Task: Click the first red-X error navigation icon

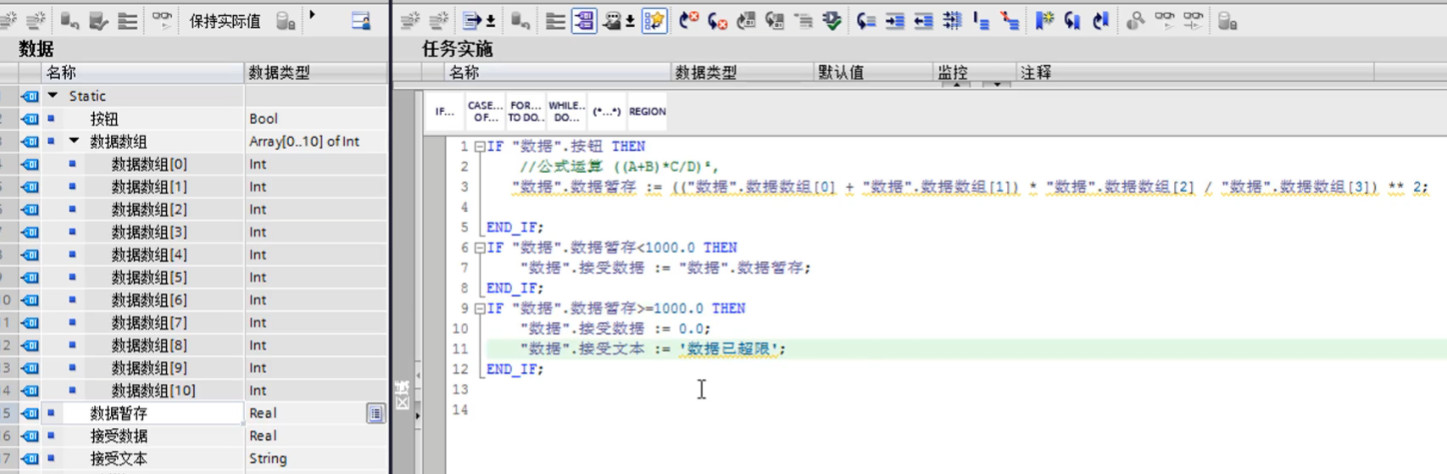Action: tap(689, 20)
